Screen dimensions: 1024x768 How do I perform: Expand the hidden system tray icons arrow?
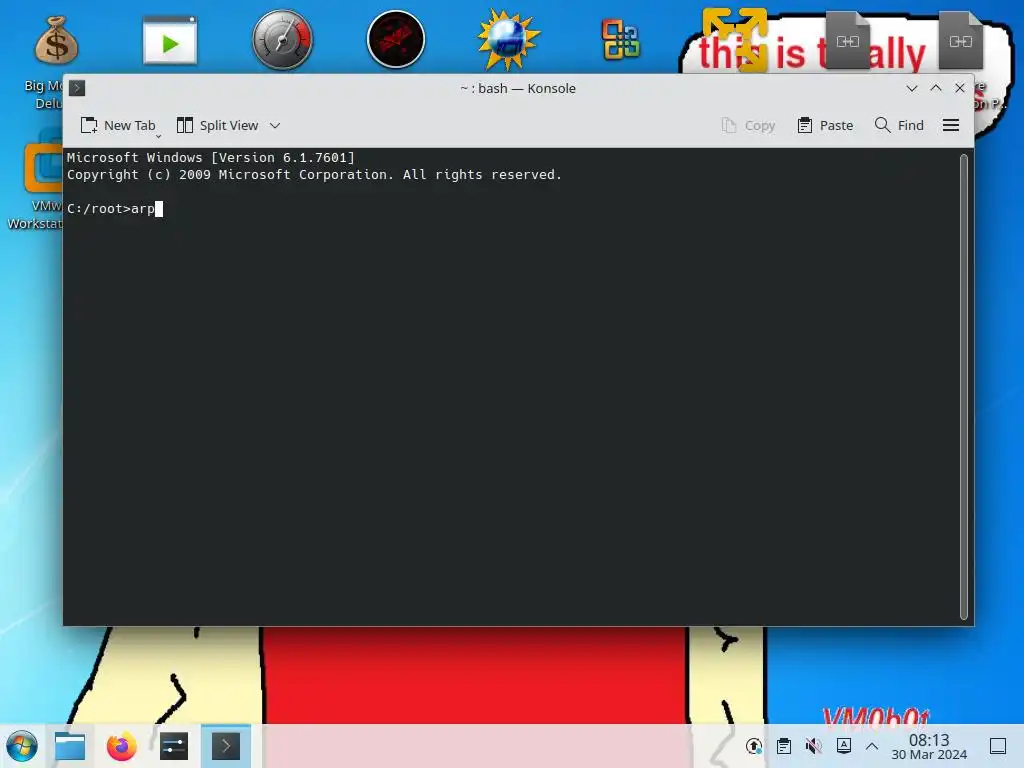872,746
